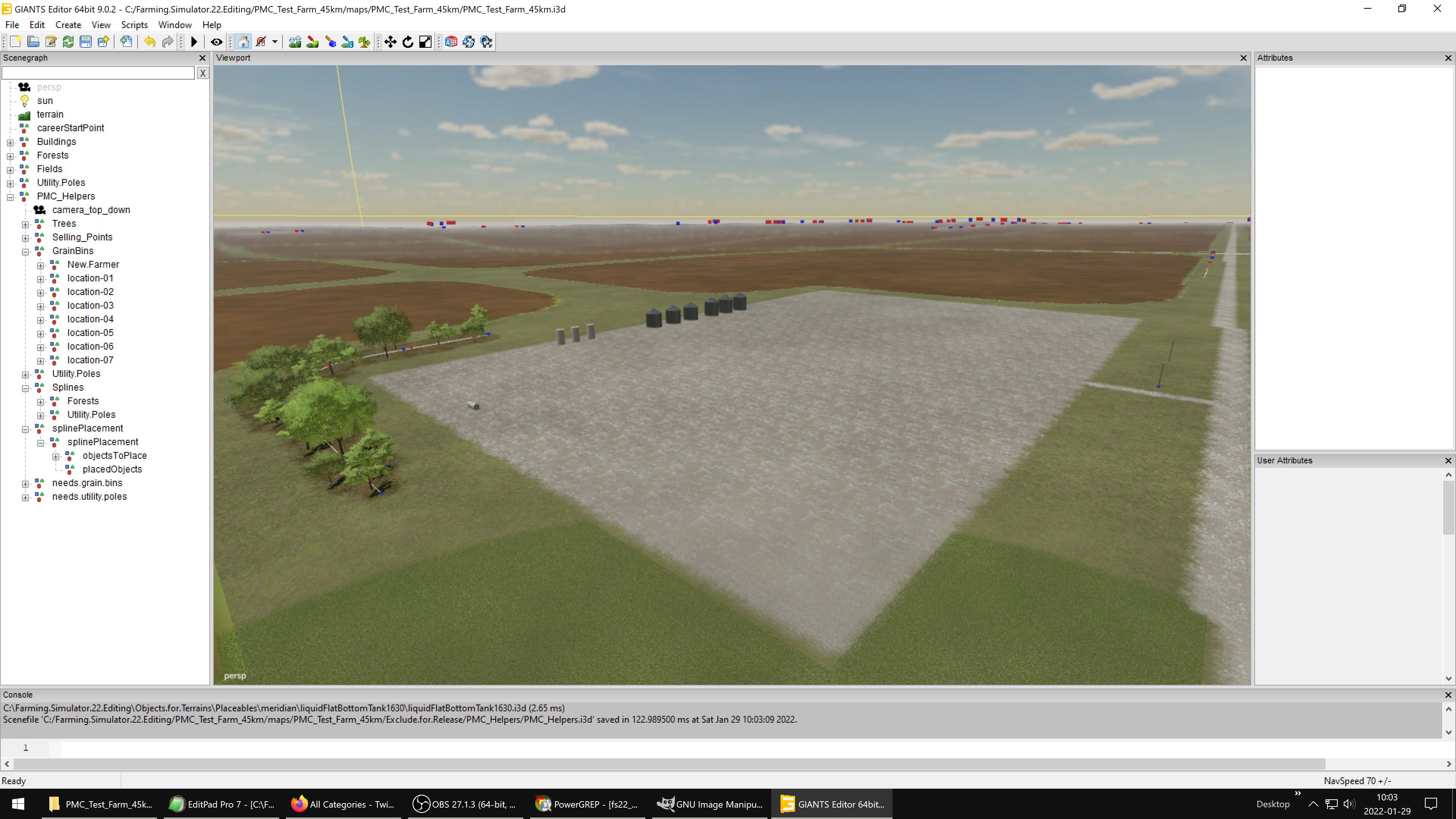Select terrain info layer paint icon

347,42
